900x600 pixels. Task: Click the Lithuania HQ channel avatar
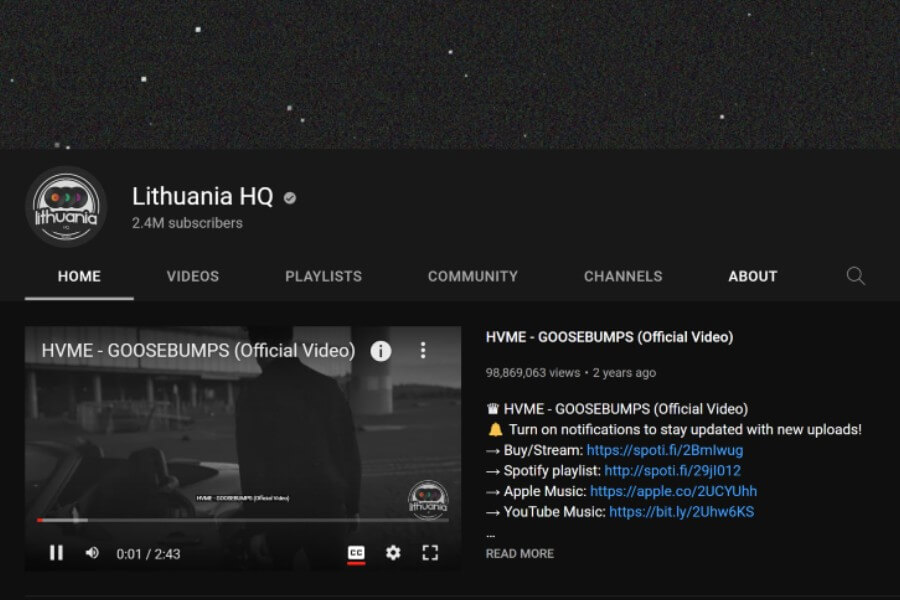point(66,207)
